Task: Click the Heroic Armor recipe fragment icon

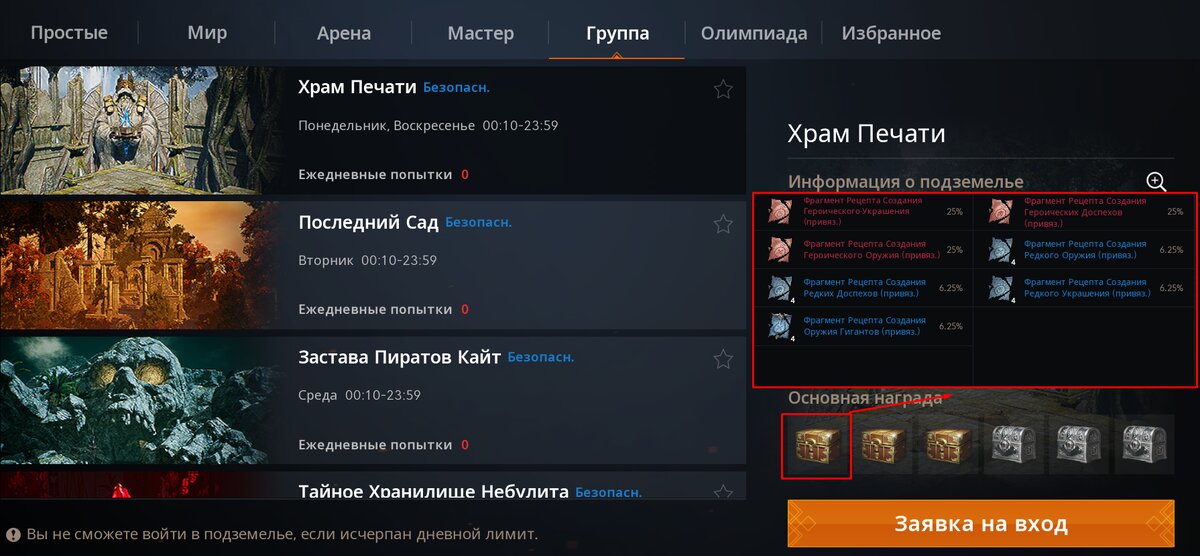Action: coord(1002,212)
